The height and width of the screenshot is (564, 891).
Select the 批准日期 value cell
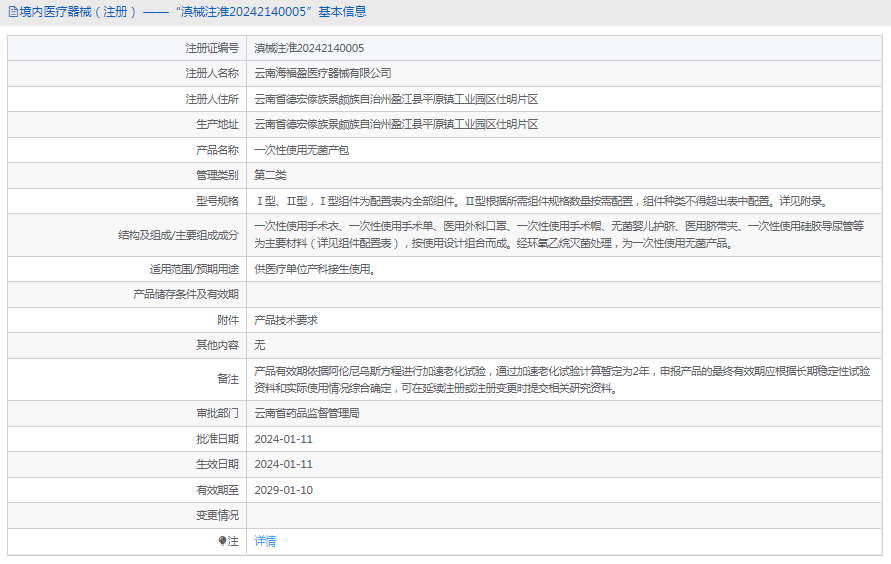(283, 439)
